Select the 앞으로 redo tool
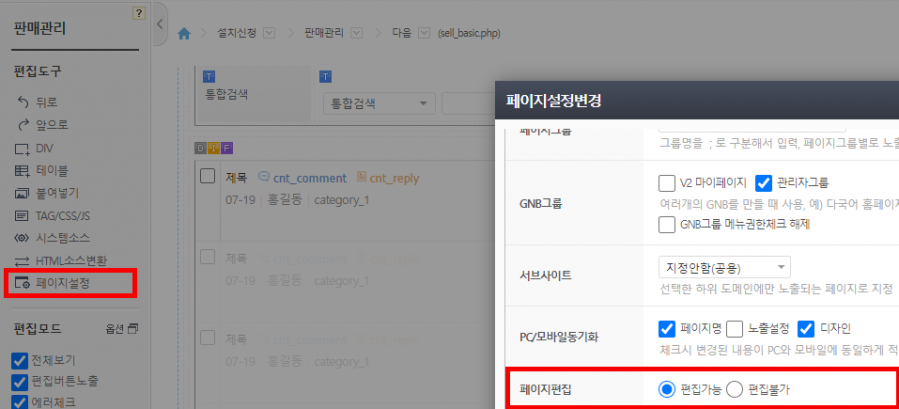The width and height of the screenshot is (899, 409). (43, 125)
